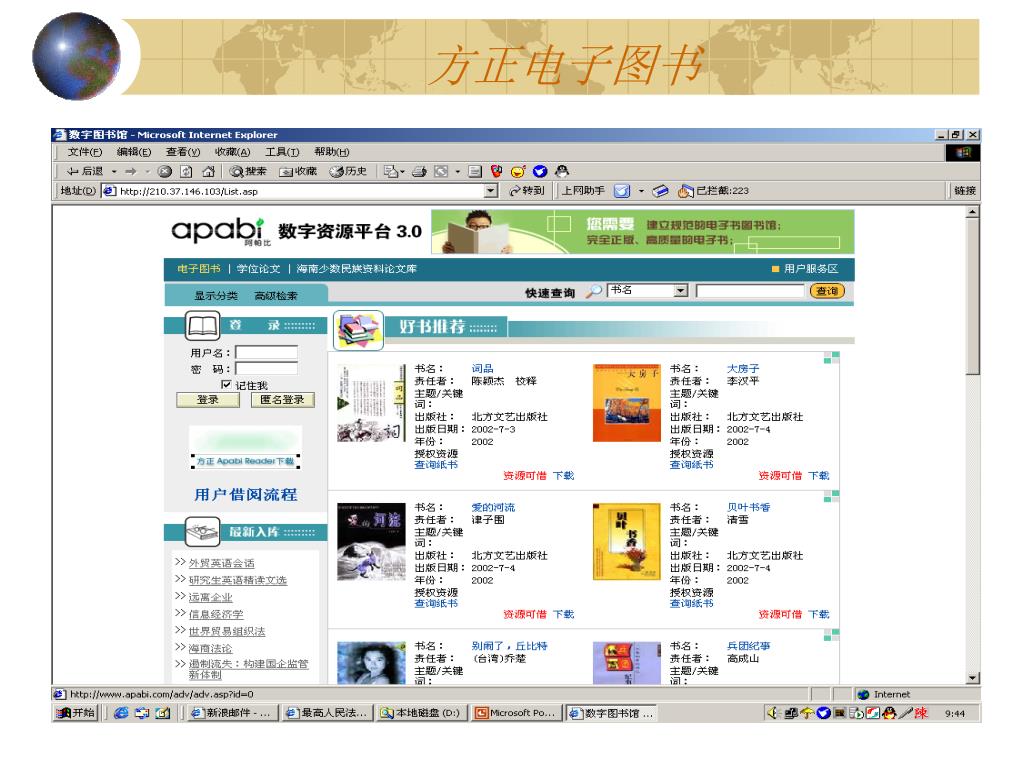Open the 文件(F) menu
This screenshot has width=1024, height=768.
85,152
